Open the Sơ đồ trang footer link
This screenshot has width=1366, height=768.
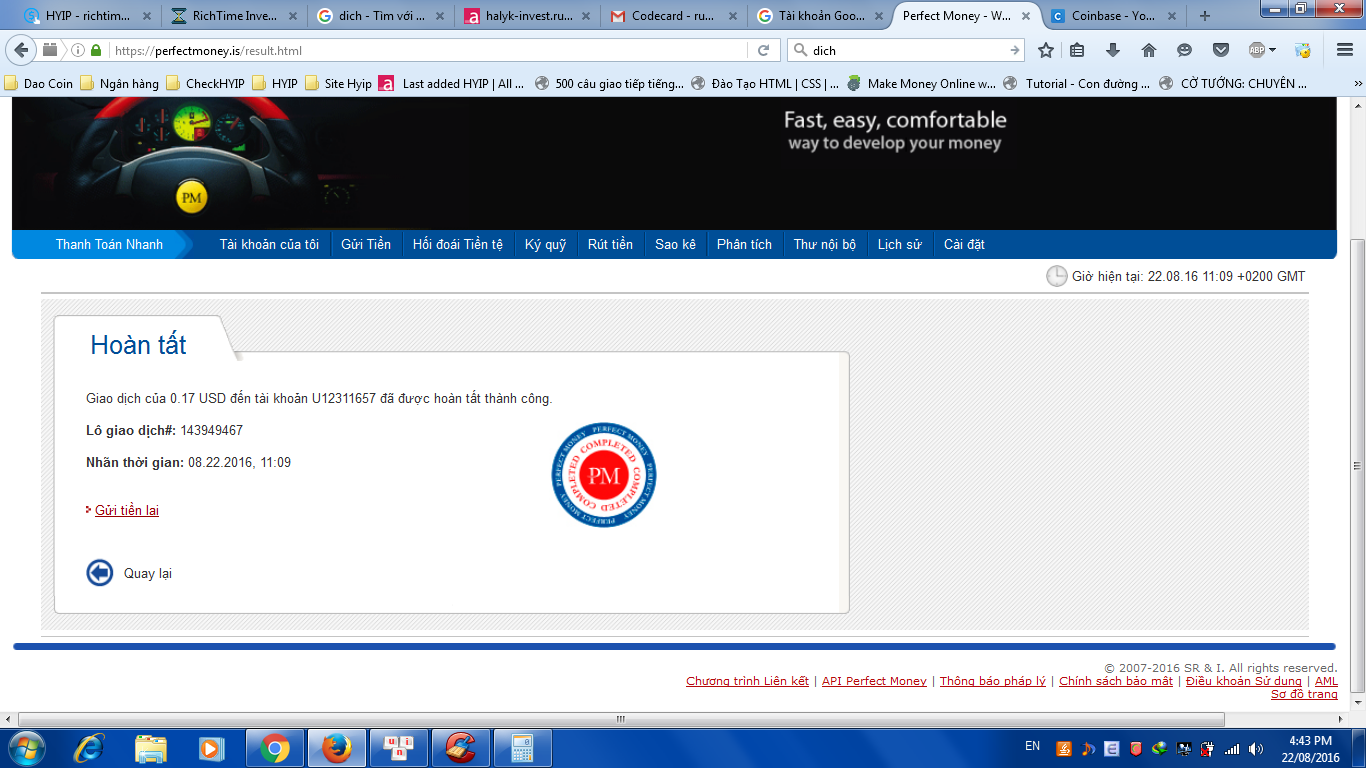[1304, 694]
